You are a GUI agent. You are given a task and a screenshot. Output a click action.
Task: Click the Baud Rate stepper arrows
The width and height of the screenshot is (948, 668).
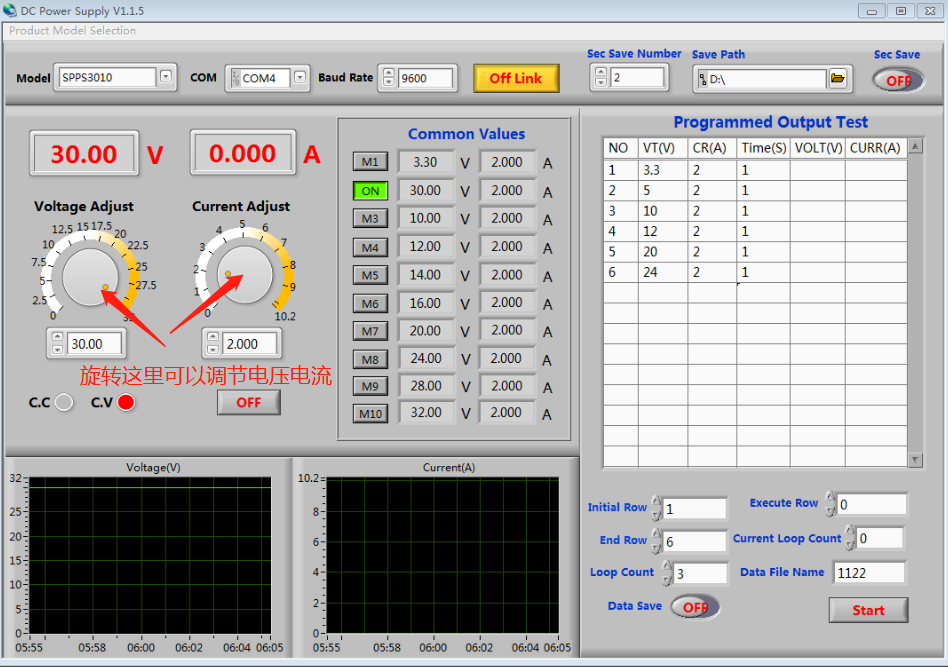click(388, 77)
